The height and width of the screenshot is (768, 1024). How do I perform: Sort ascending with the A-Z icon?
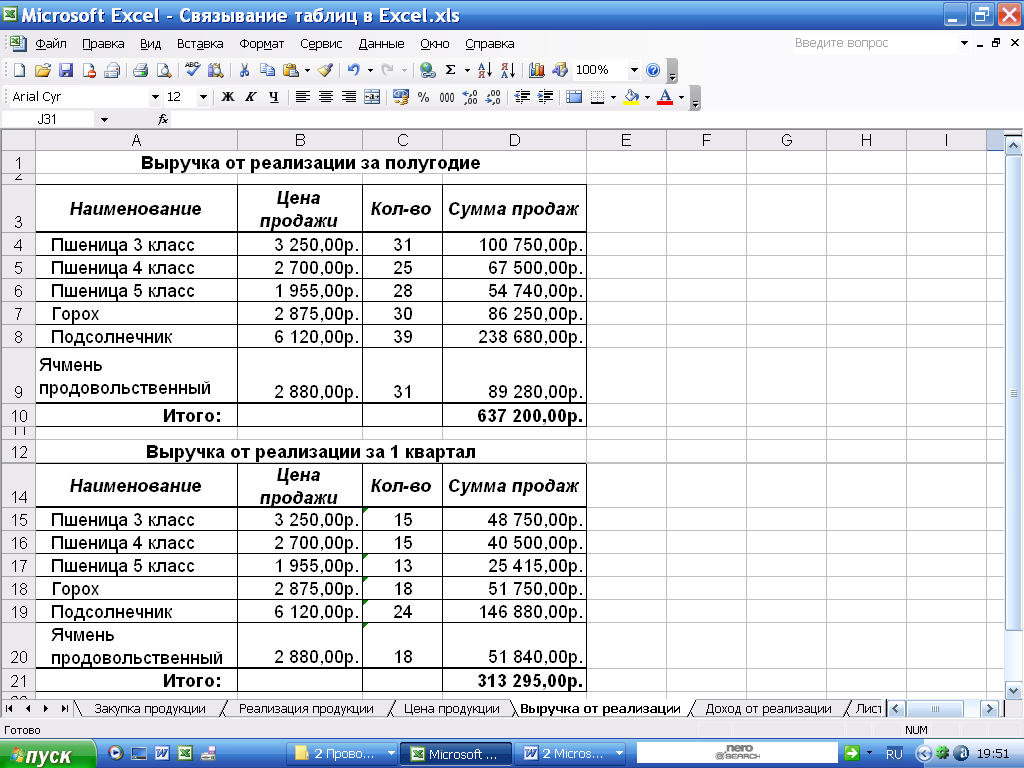(x=485, y=70)
